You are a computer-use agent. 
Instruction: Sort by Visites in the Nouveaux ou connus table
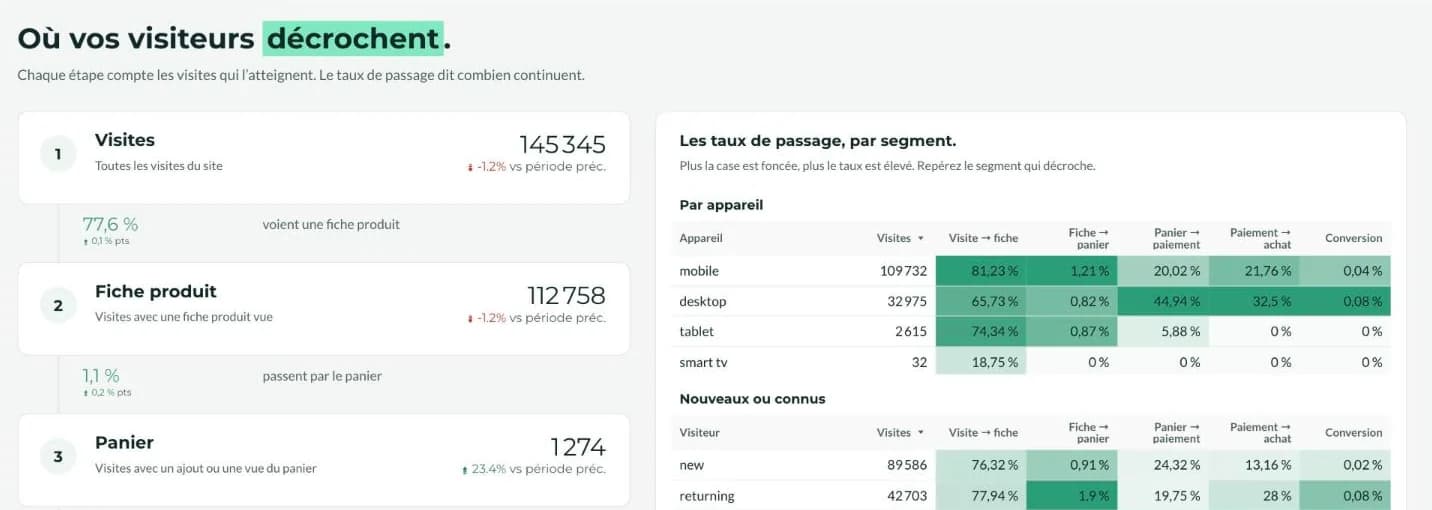pyautogui.click(x=900, y=433)
